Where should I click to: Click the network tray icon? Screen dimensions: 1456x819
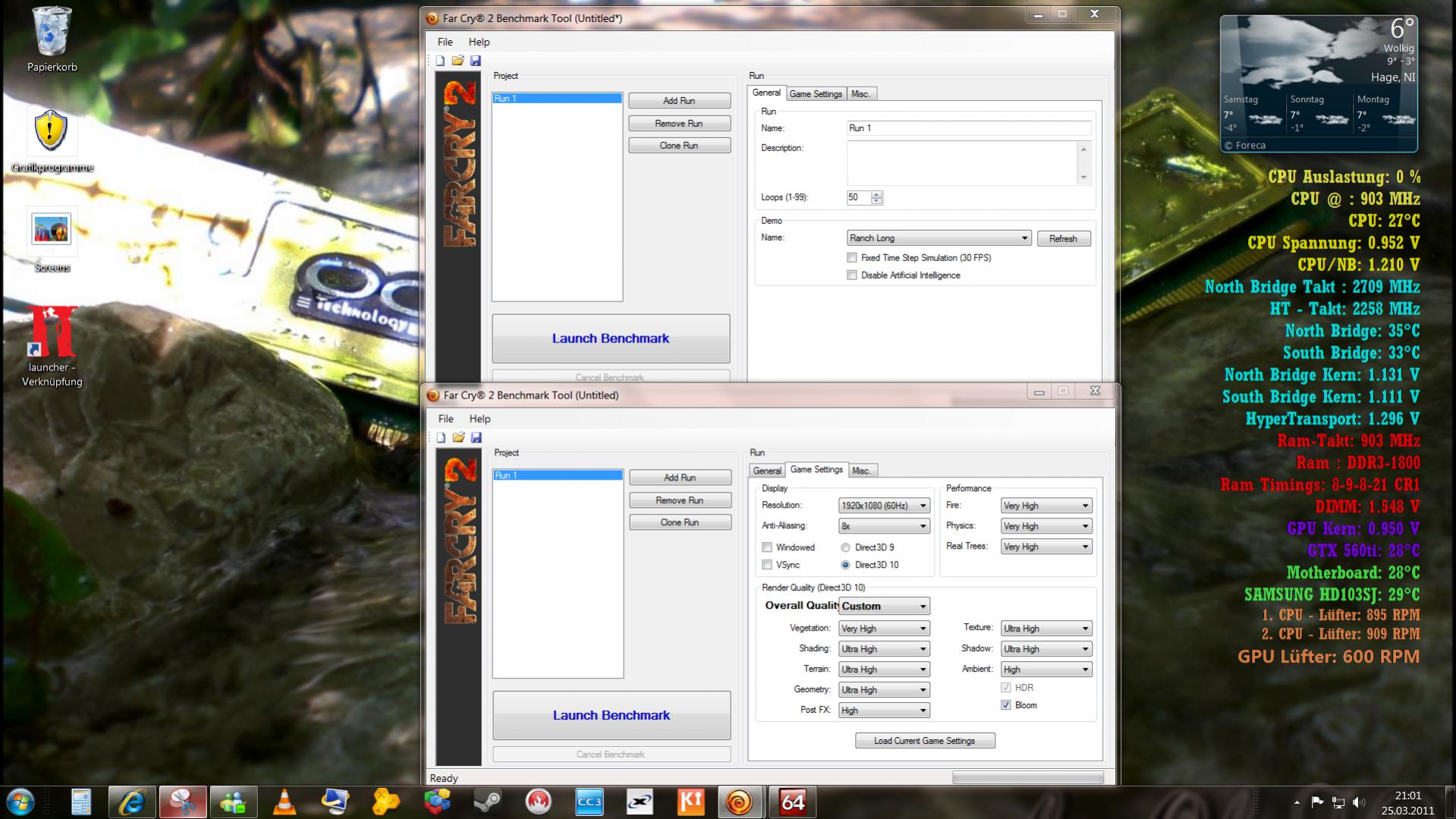[x=1338, y=802]
